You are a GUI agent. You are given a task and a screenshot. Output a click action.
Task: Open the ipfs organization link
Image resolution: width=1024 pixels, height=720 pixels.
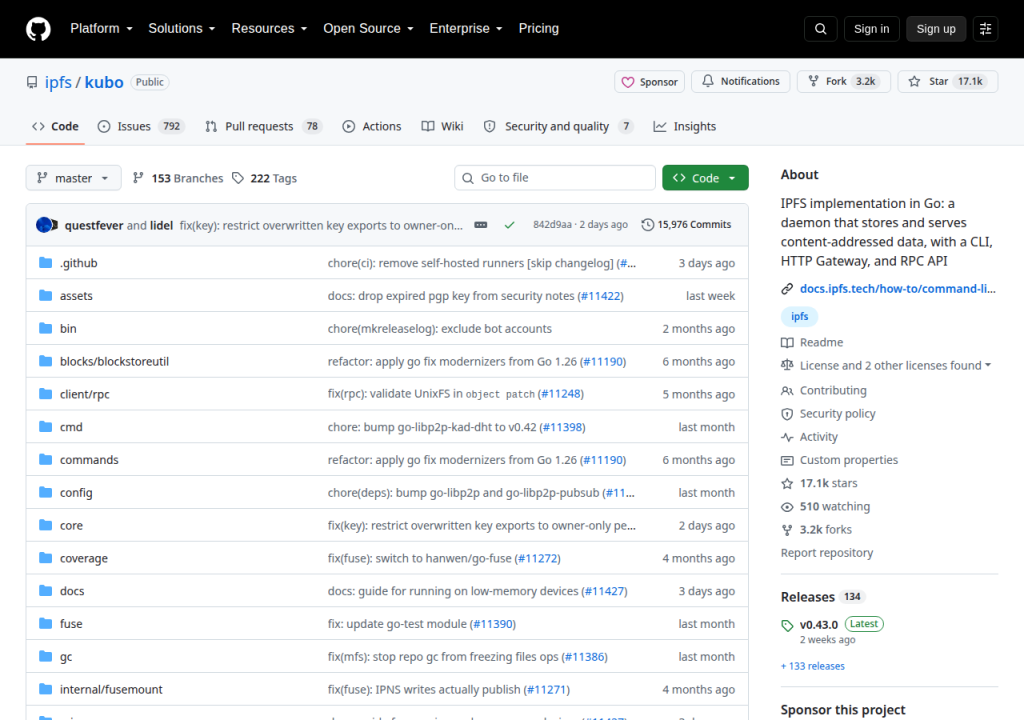58,82
